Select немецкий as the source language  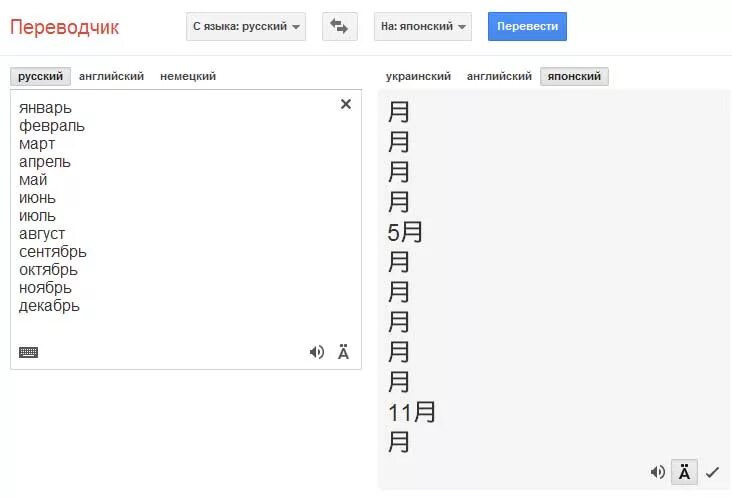point(188,76)
